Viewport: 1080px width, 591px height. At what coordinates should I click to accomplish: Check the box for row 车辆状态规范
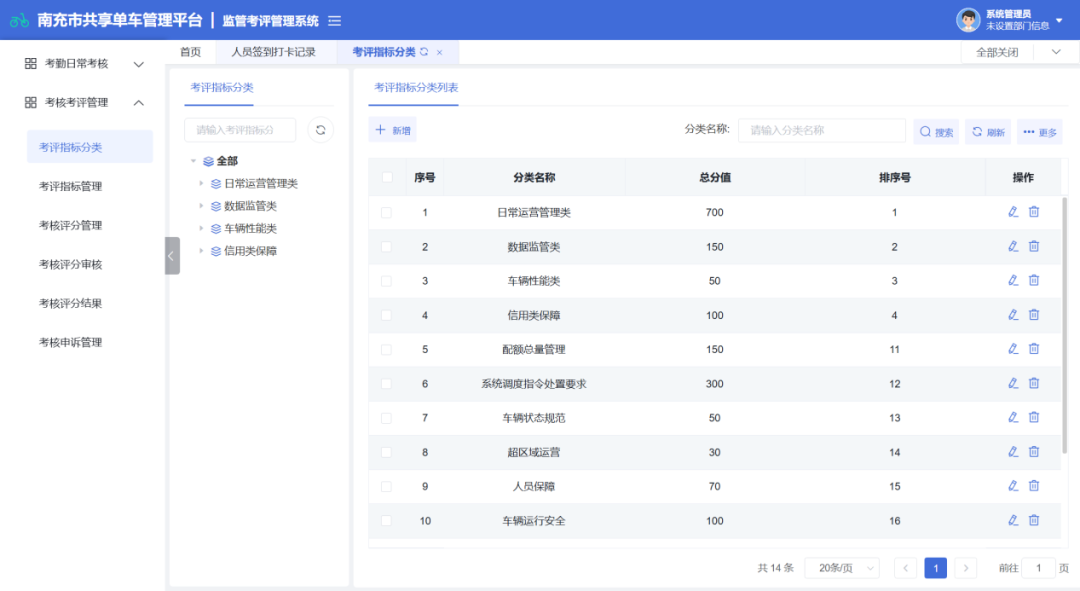tap(386, 418)
